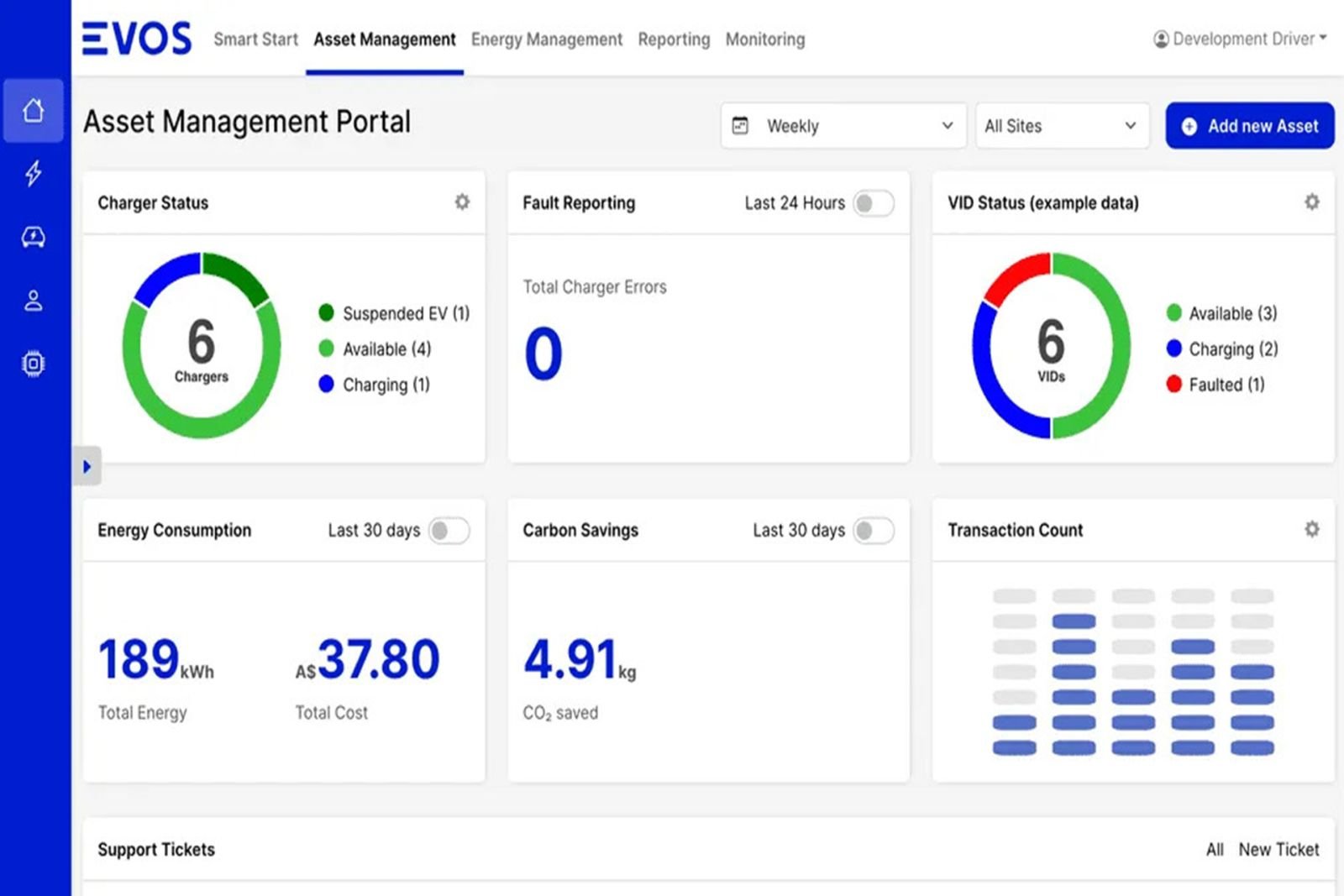The width and height of the screenshot is (1344, 896).
Task: Open Charger Status widget settings gear
Action: pyautogui.click(x=462, y=202)
